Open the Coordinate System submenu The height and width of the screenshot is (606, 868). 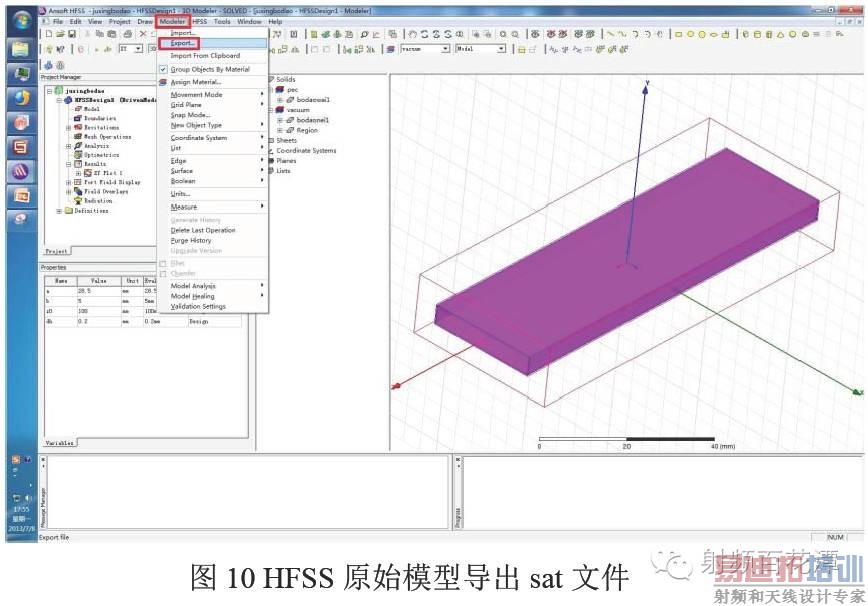[213, 138]
